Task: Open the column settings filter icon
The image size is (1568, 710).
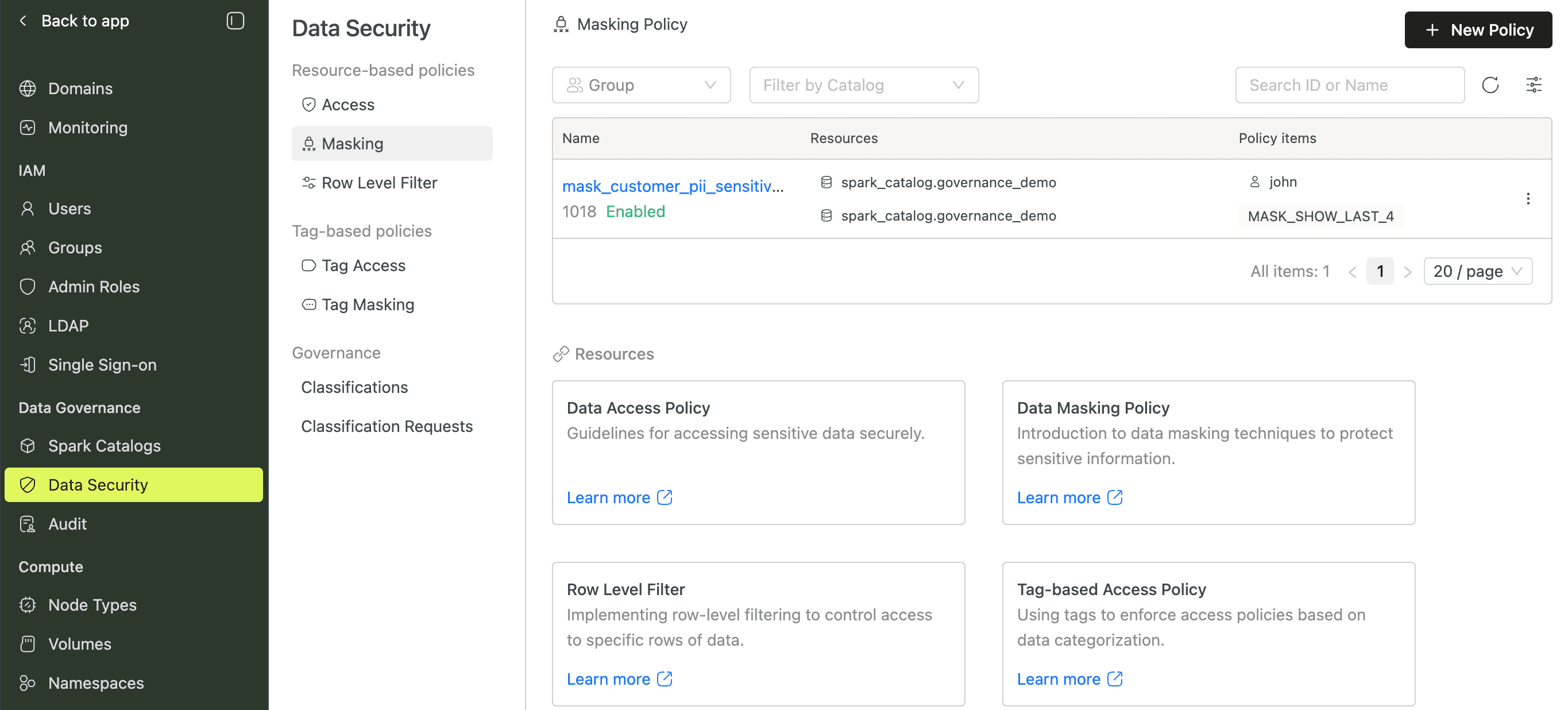Action: coord(1535,84)
